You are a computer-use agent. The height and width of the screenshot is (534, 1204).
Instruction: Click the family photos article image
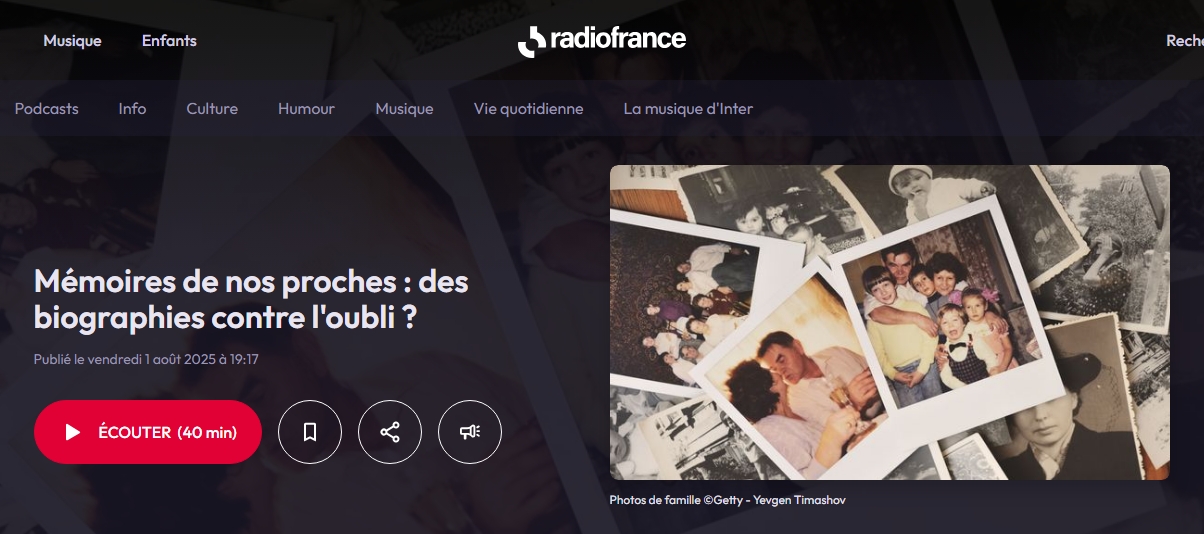(889, 322)
